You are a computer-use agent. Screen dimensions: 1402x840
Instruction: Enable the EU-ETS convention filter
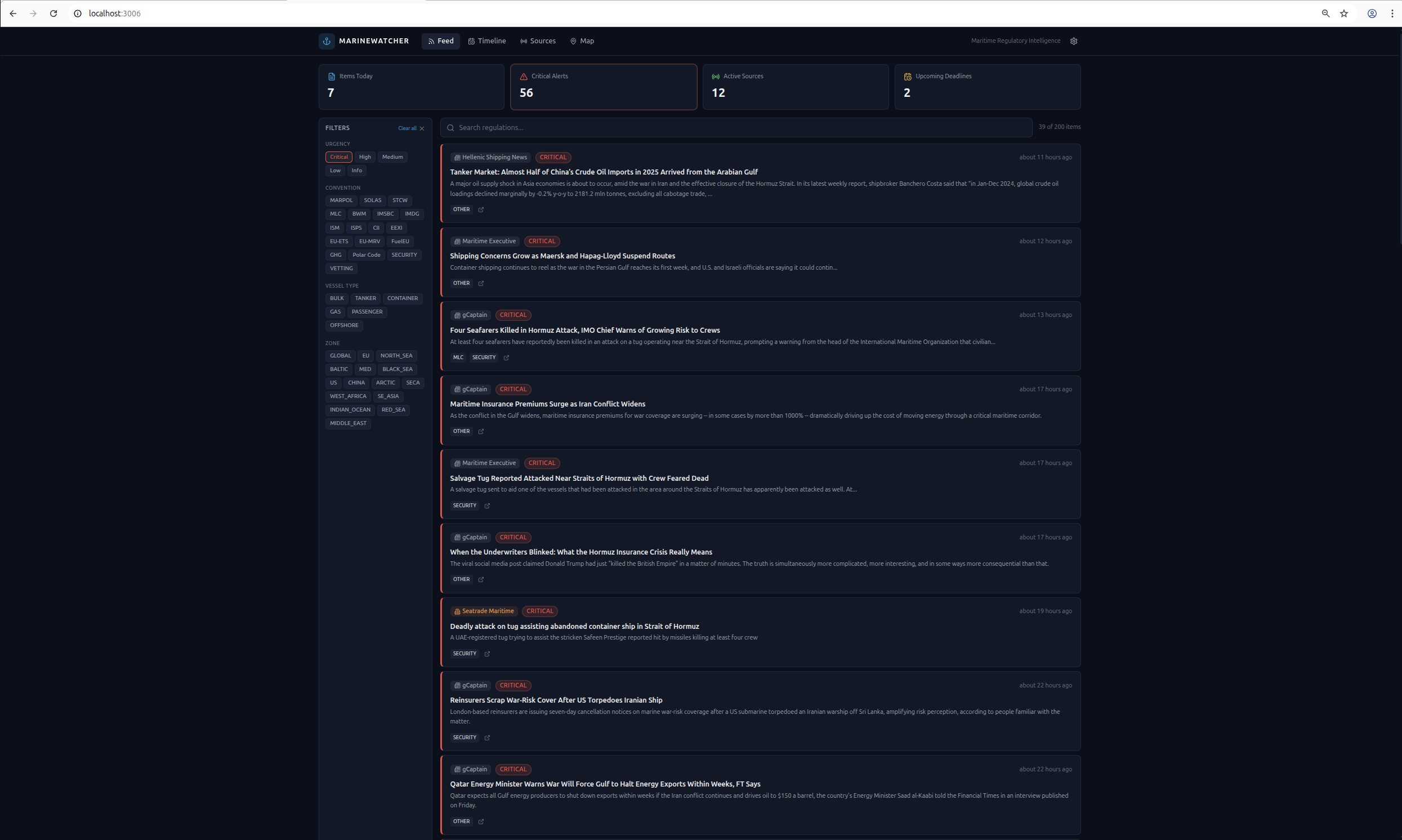(x=338, y=240)
